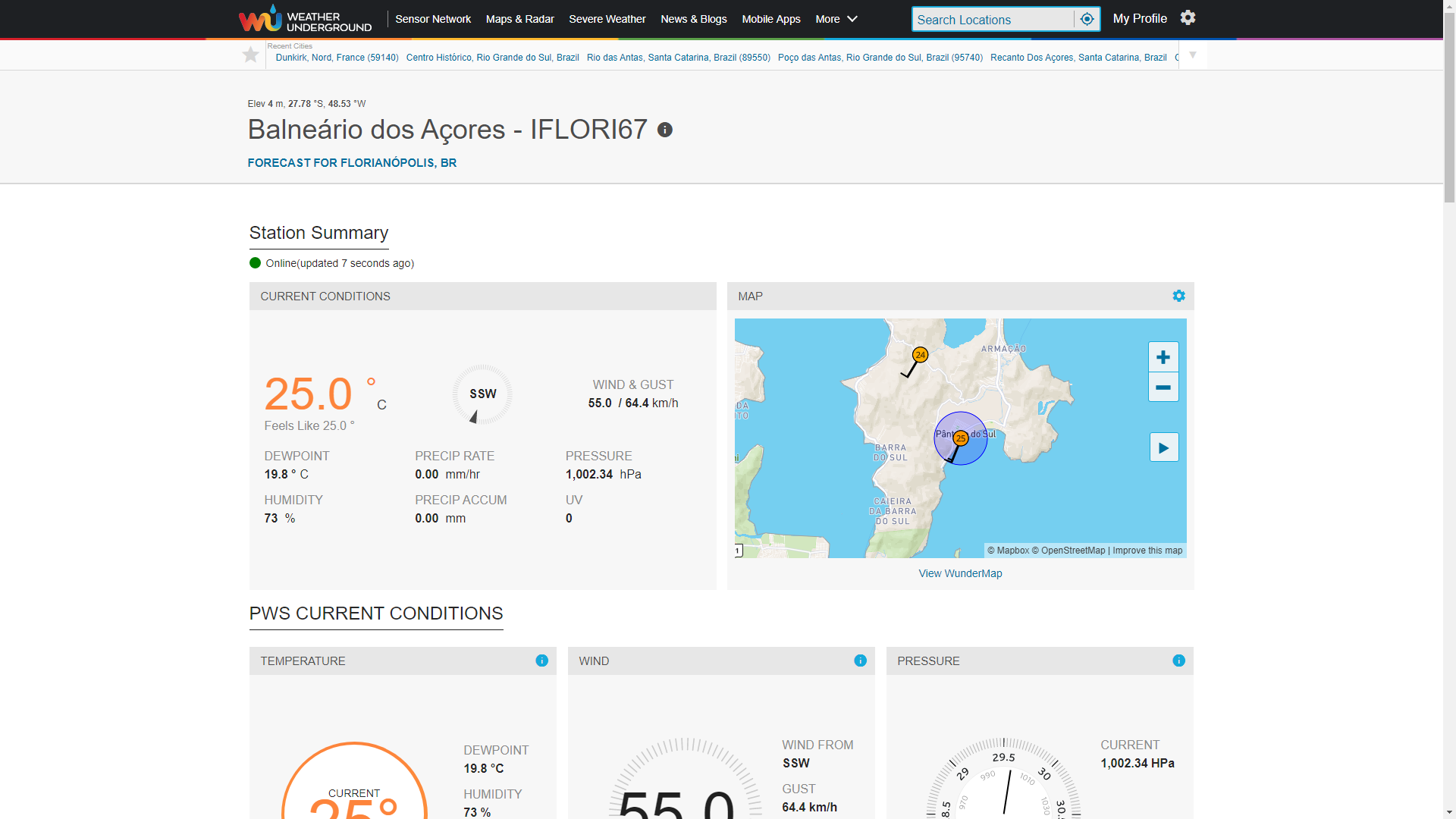Click the Station Summary heading
1456x819 pixels.
pyautogui.click(x=318, y=233)
